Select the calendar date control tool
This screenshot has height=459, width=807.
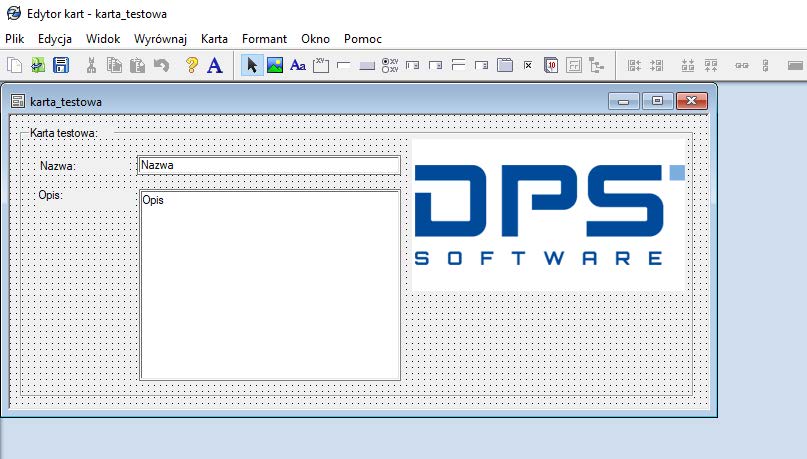pyautogui.click(x=551, y=65)
